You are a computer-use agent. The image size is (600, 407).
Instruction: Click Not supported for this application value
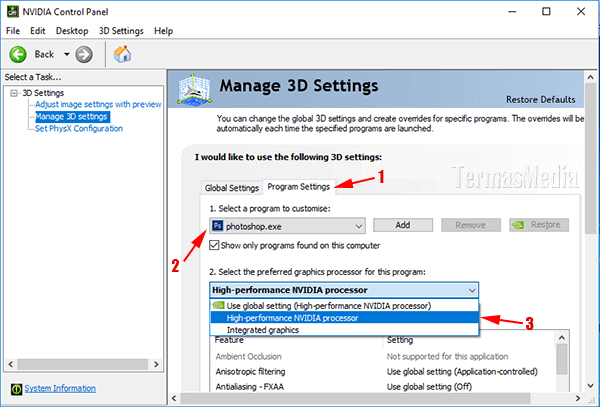pyautogui.click(x=447, y=357)
